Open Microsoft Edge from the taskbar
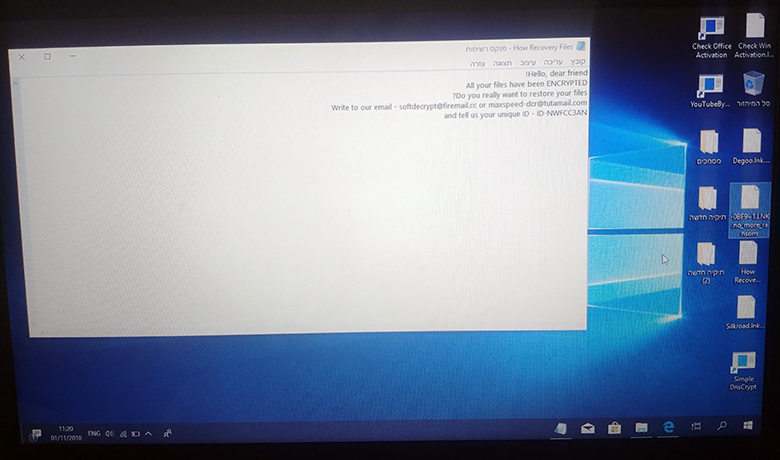The width and height of the screenshot is (780, 460). tap(668, 427)
